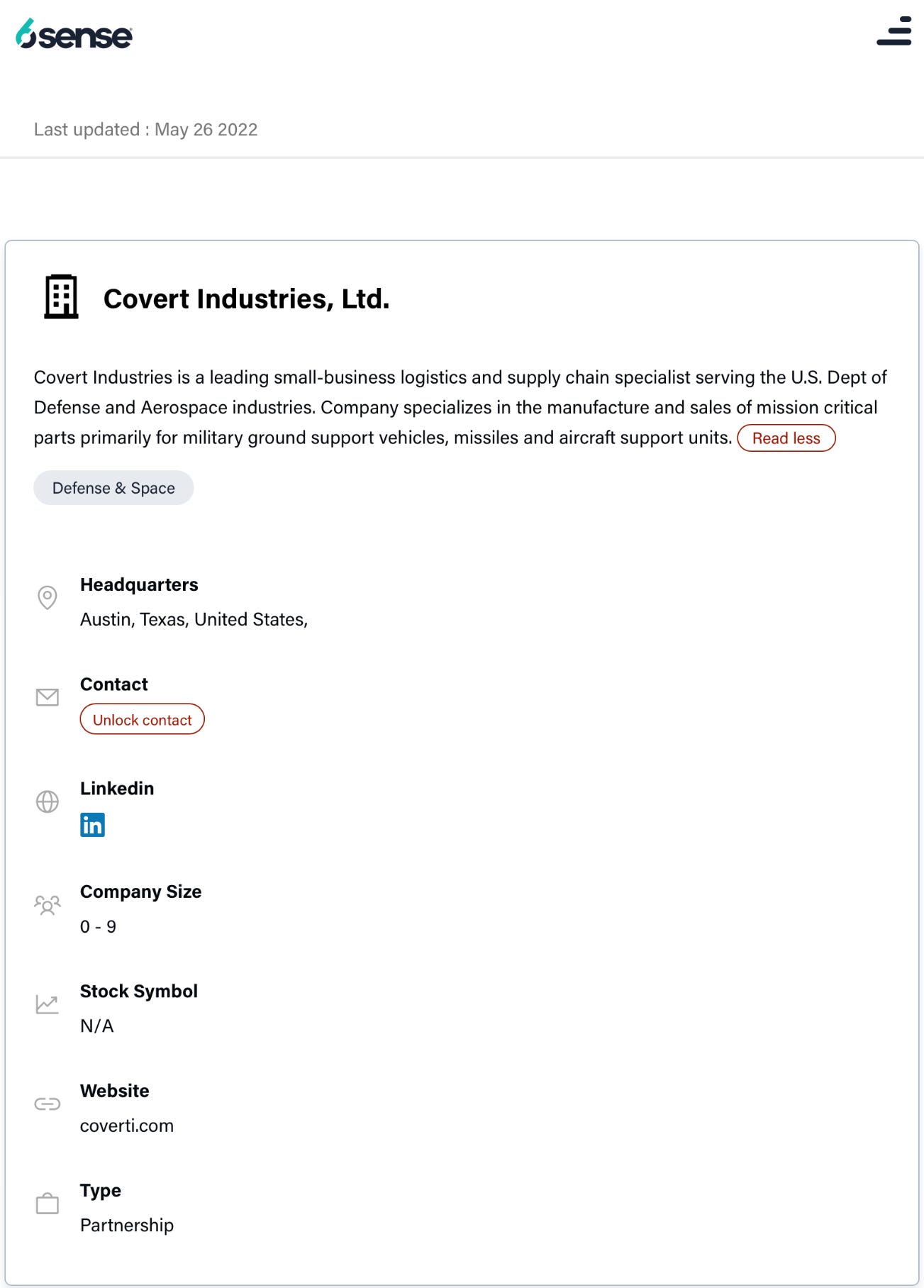This screenshot has width=924, height=1288.
Task: Open the 6sense logo home link
Action: pyautogui.click(x=74, y=33)
